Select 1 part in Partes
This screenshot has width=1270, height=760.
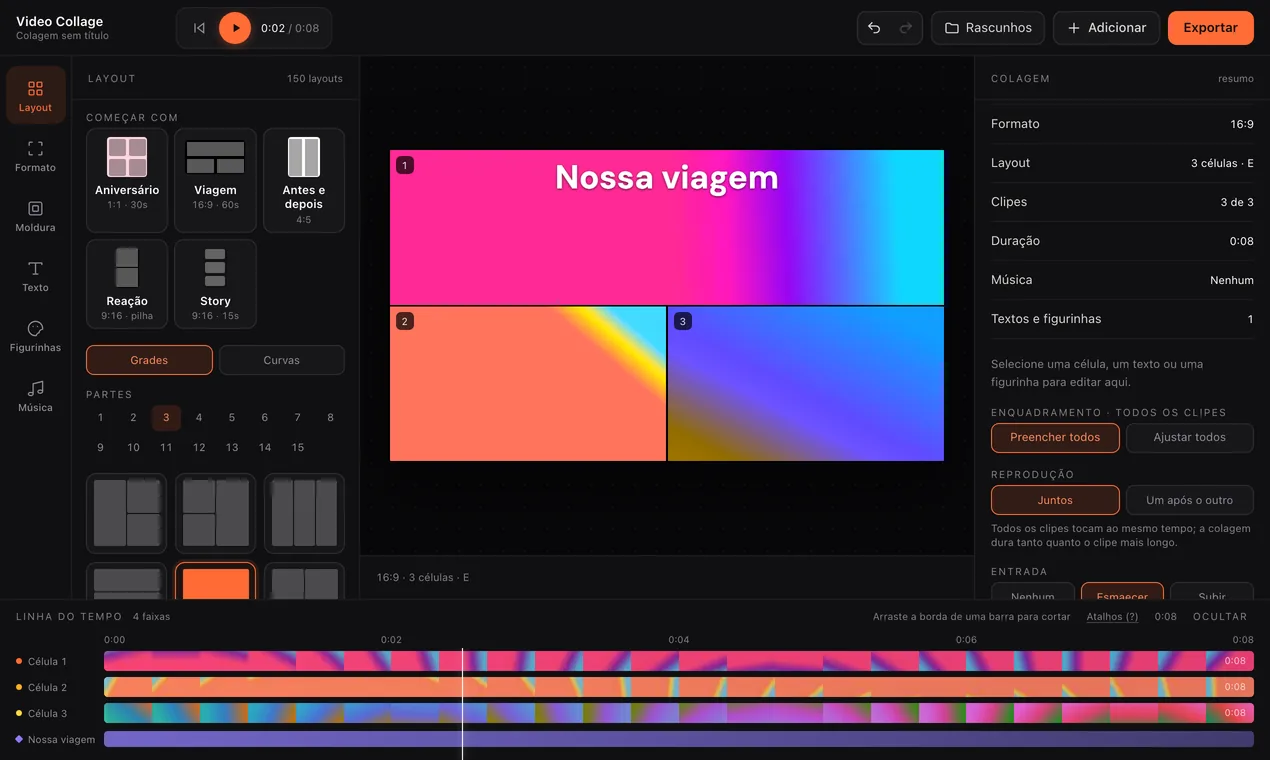click(100, 417)
